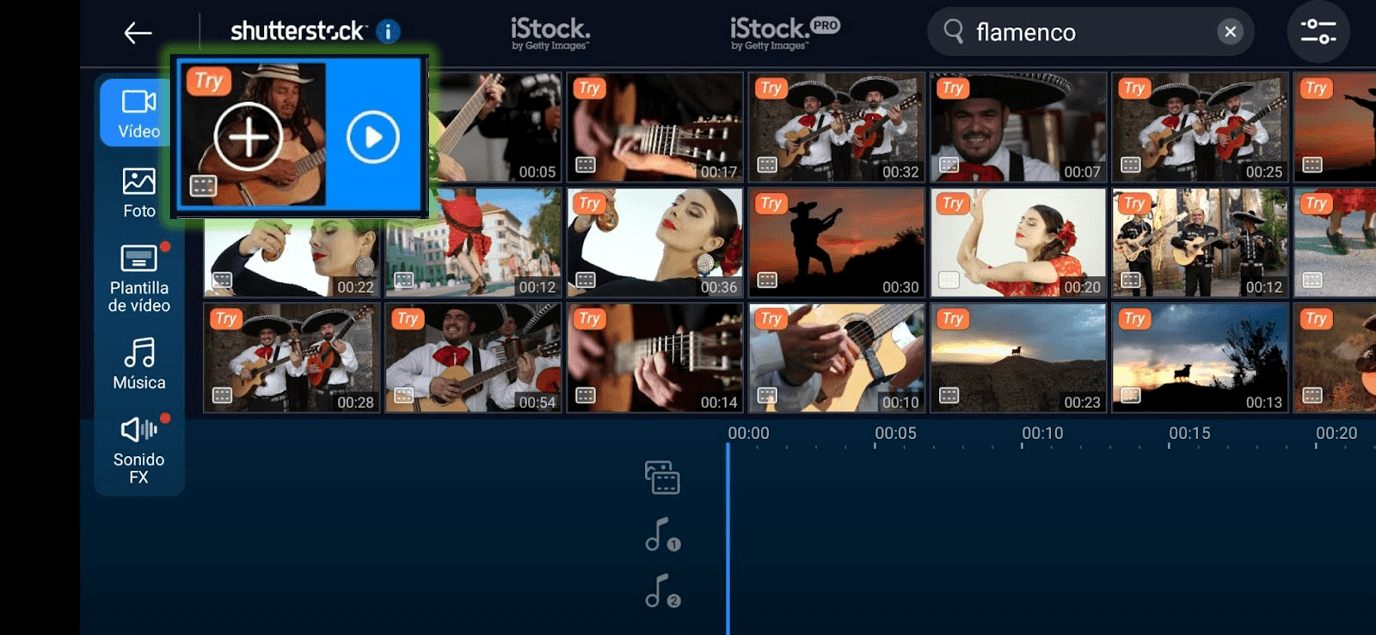The image size is (1376, 635).
Task: Select the 00:36 flamenco woman clip
Action: point(655,243)
